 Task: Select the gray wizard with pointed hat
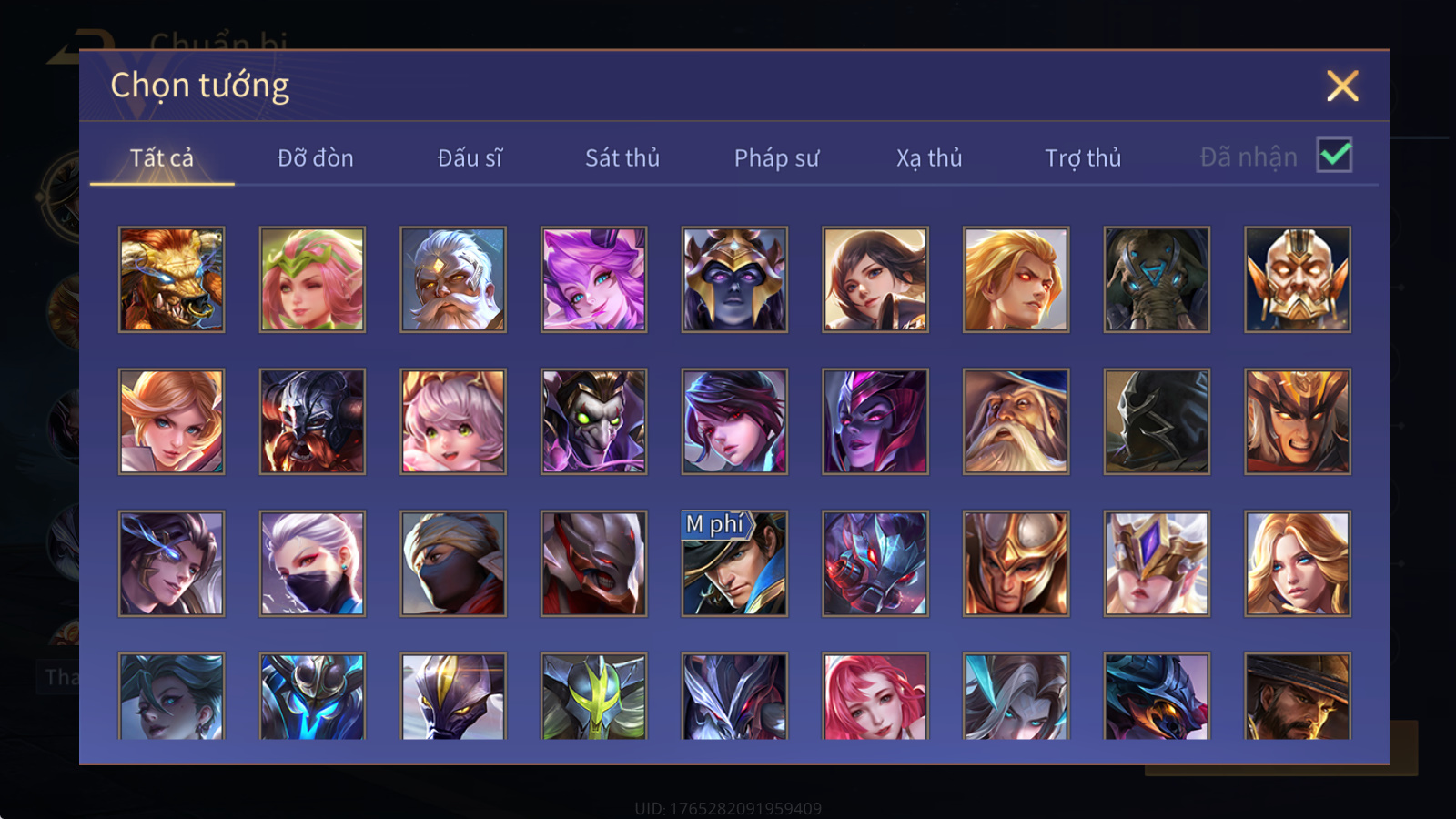tap(1016, 421)
